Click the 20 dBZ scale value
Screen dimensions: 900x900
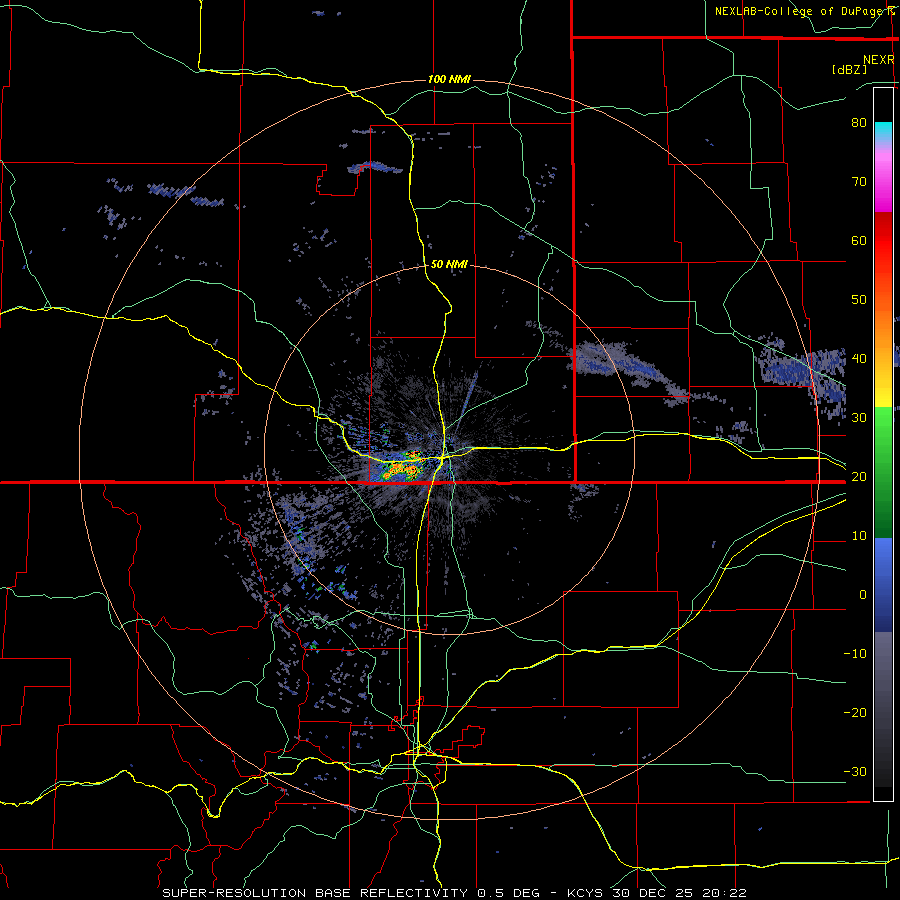click(859, 477)
